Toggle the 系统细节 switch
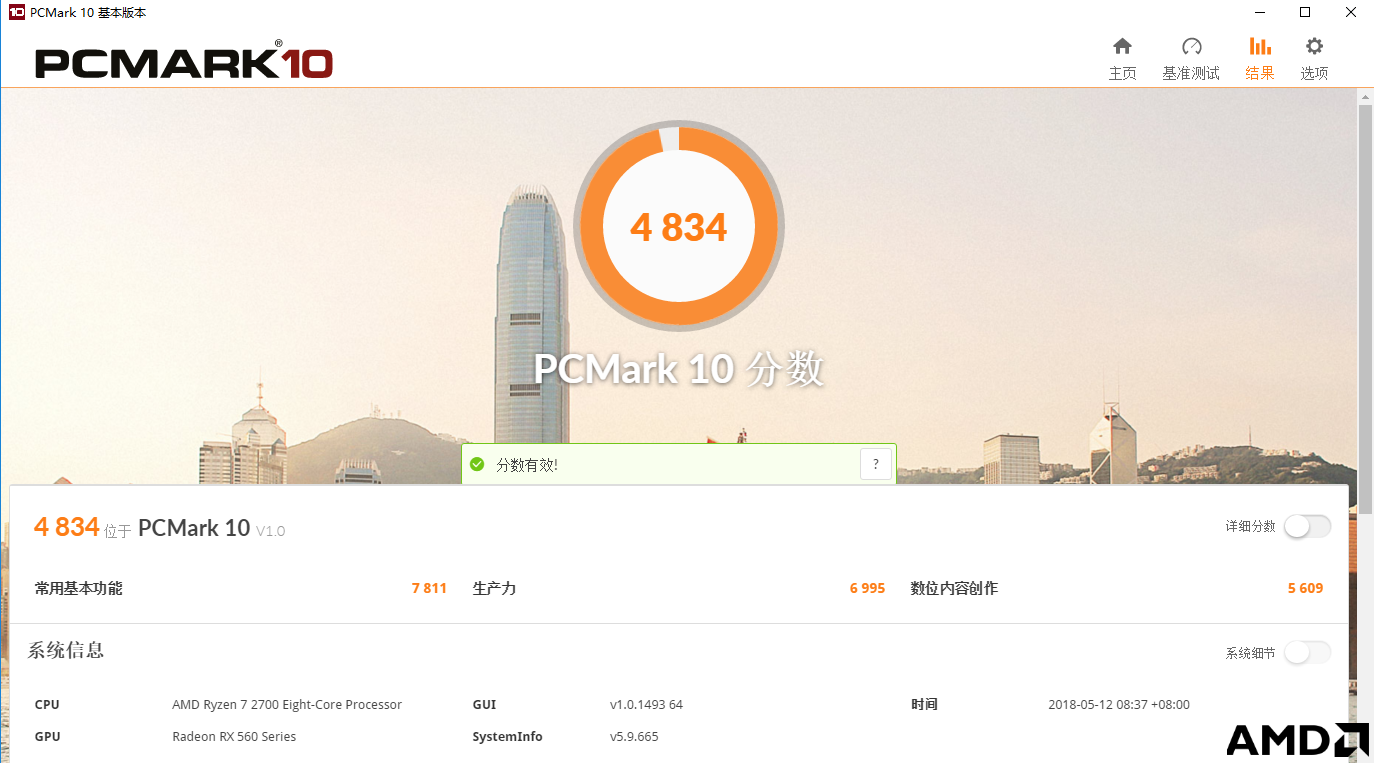 [x=1307, y=653]
